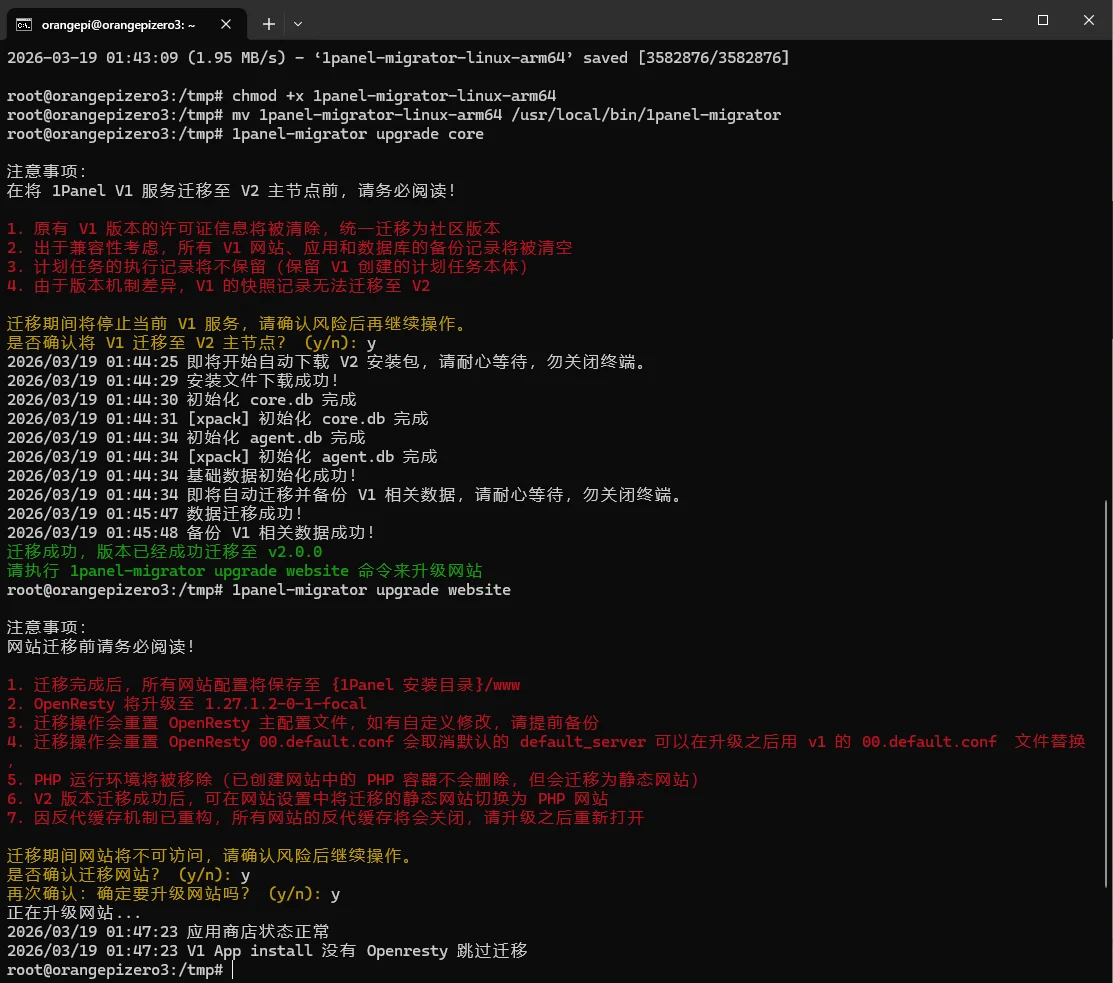Minimize the terminal window
The image size is (1113, 983).
pos(996,20)
